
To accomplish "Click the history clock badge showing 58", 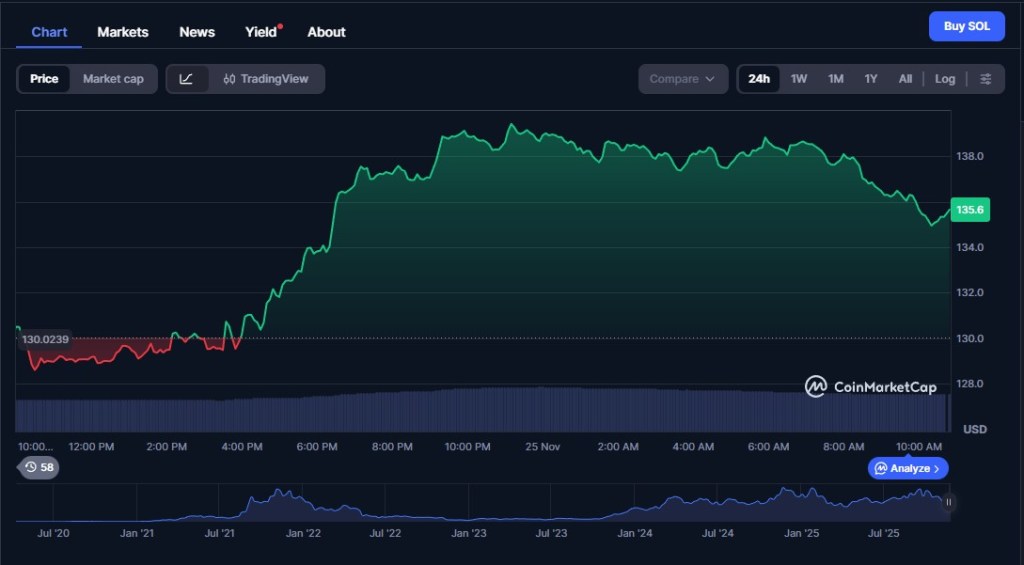I will [x=40, y=467].
